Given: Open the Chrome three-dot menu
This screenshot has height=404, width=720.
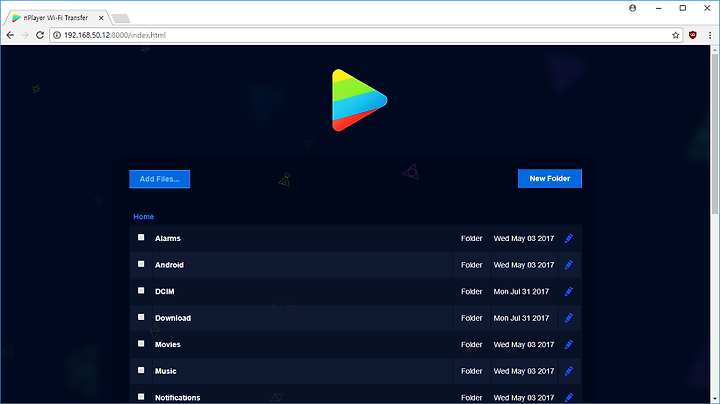Looking at the screenshot, I should coord(710,35).
